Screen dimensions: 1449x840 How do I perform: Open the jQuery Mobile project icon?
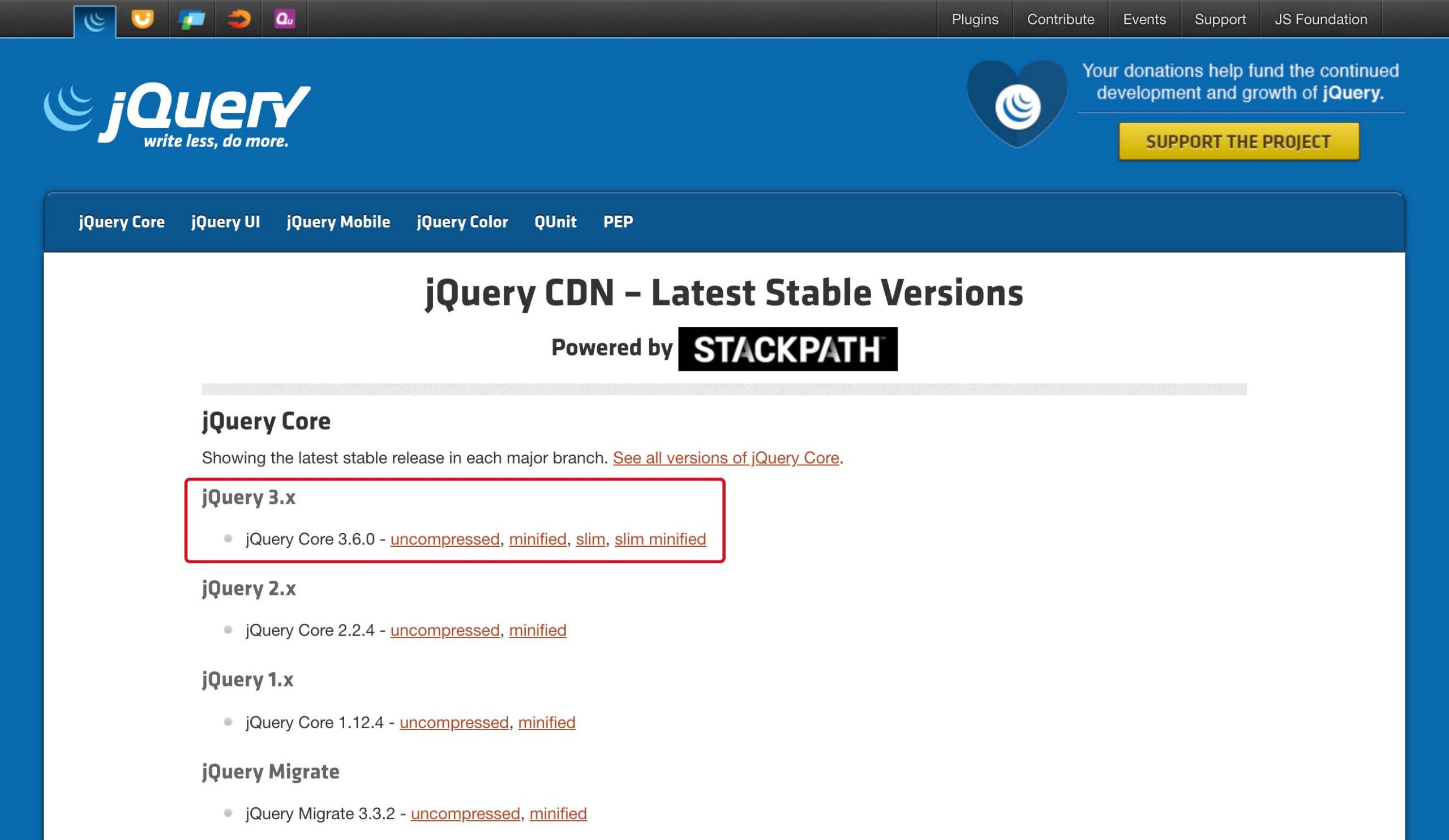point(191,20)
